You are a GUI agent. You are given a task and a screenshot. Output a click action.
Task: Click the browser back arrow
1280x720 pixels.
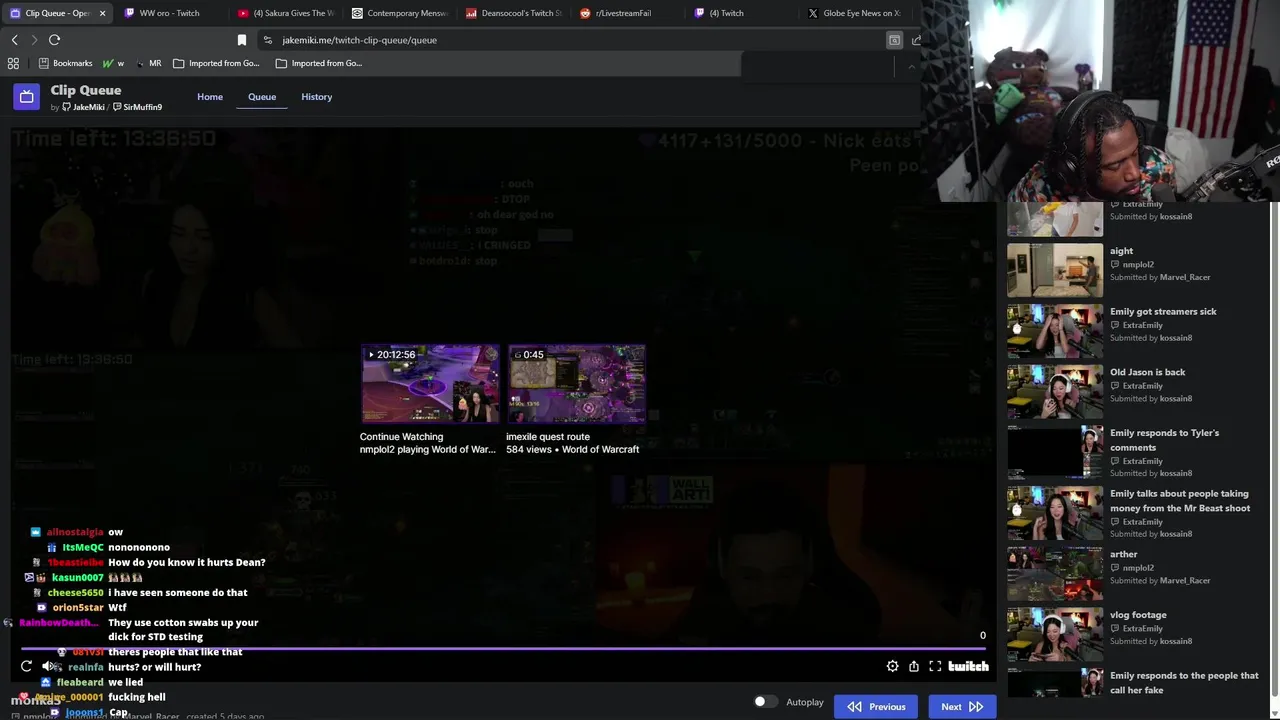14,40
